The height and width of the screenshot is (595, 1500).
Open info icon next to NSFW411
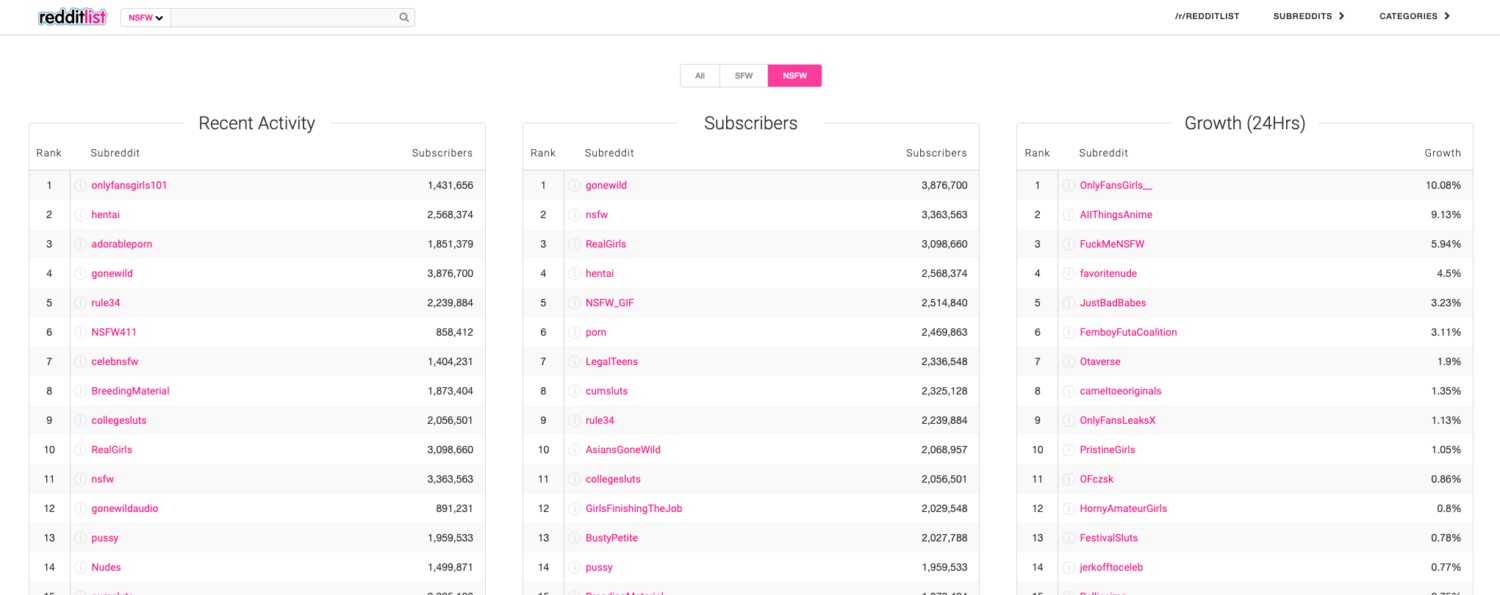81,332
